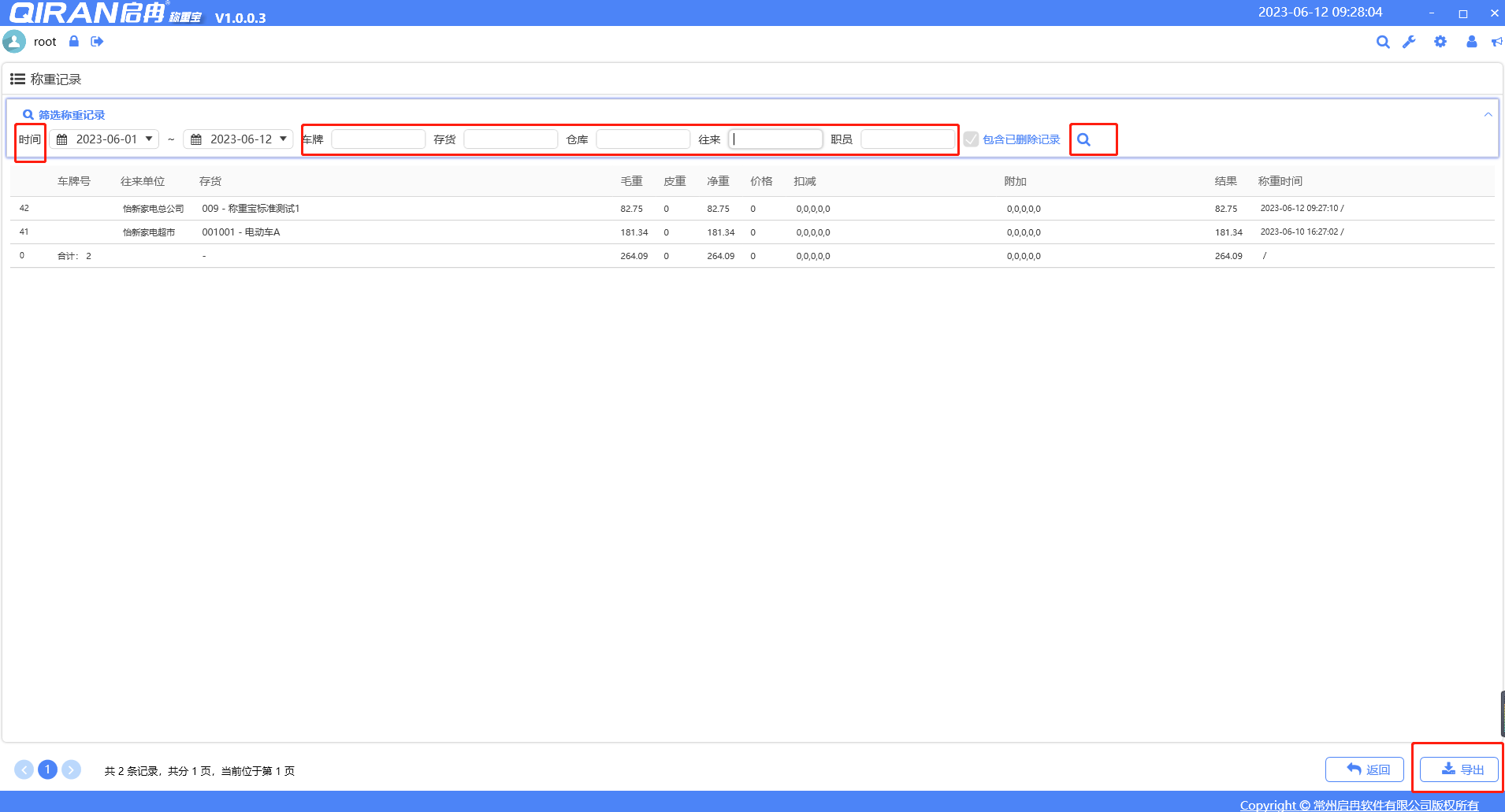Click the megaphone announcement icon

(x=1496, y=43)
